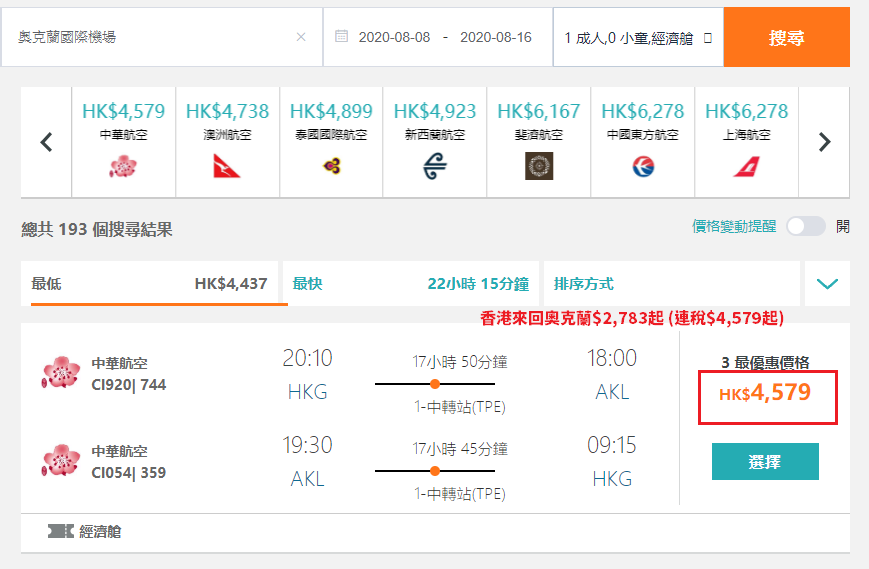The width and height of the screenshot is (869, 569).
Task: Filter by 中國東方航空 China Eastern logo
Action: 643,166
